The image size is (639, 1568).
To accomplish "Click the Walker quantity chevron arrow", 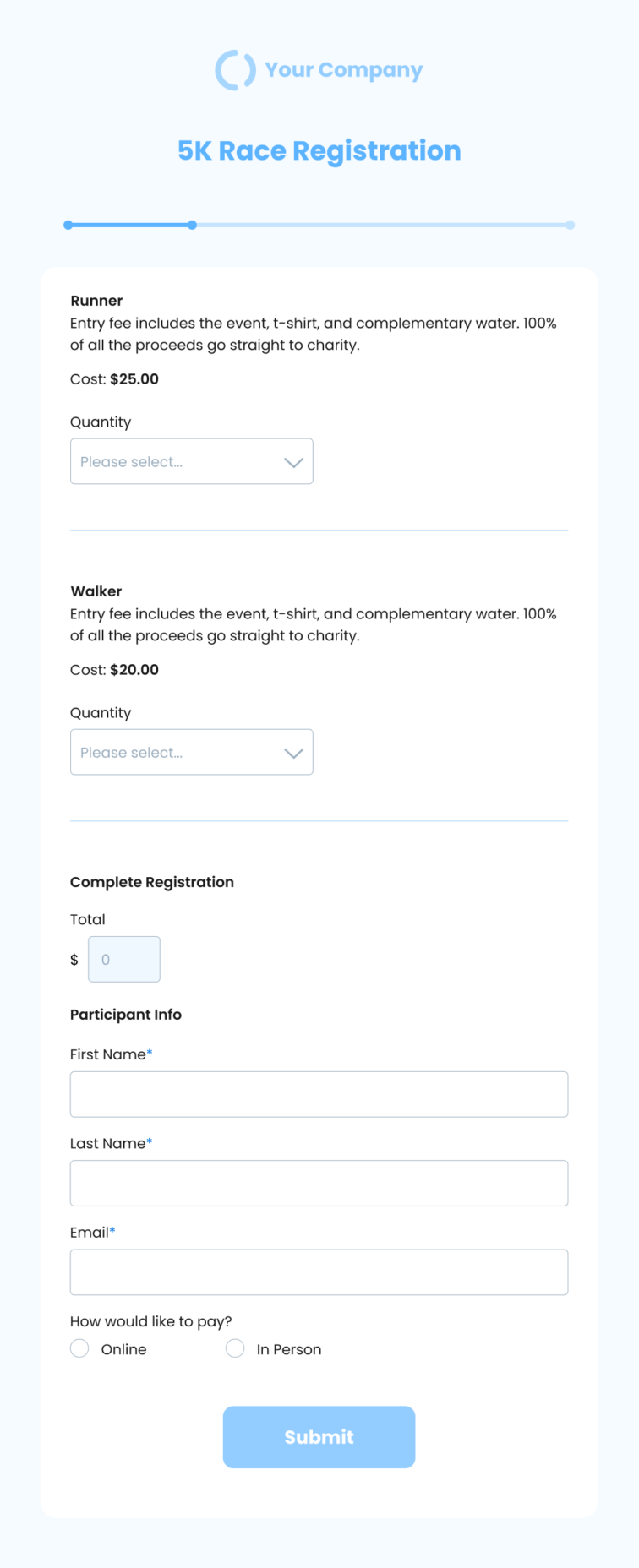I will (293, 753).
